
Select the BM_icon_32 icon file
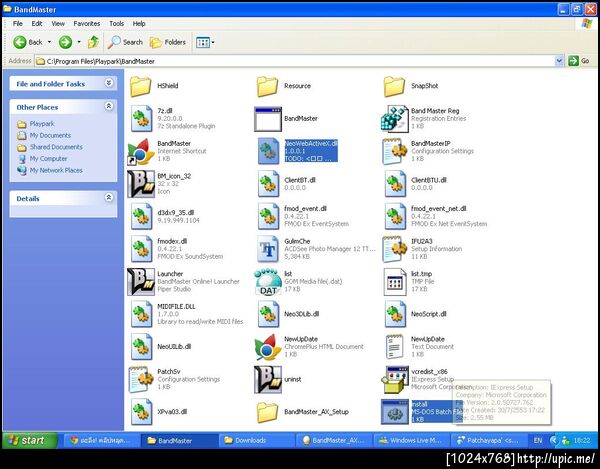141,184
